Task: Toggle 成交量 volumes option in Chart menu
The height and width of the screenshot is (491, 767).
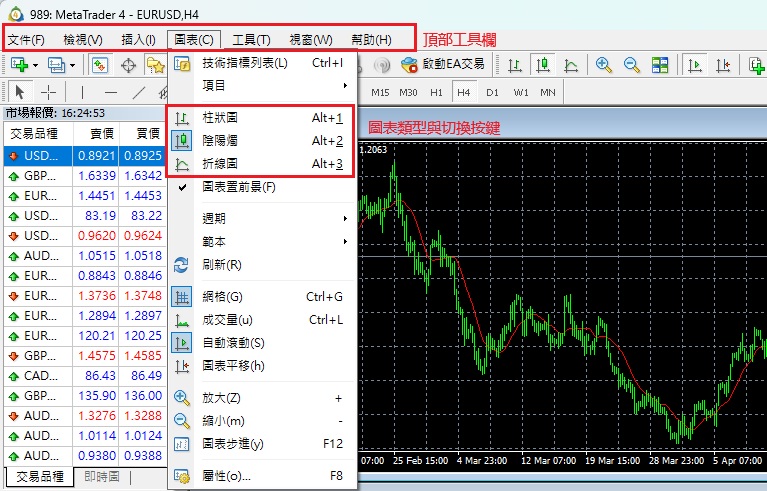Action: coord(261,320)
